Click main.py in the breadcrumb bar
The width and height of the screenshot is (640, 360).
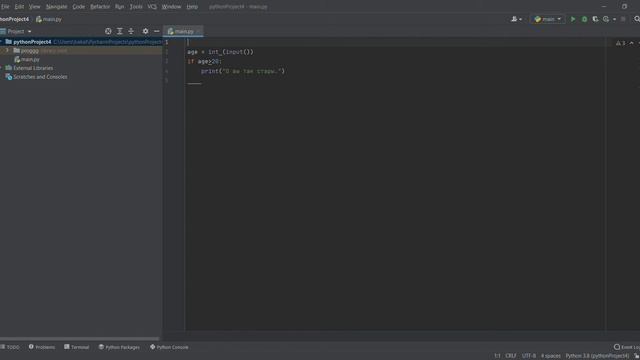pyautogui.click(x=49, y=19)
